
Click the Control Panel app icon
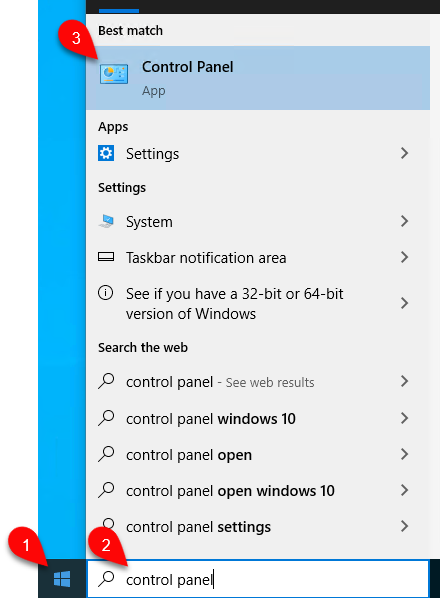(114, 74)
